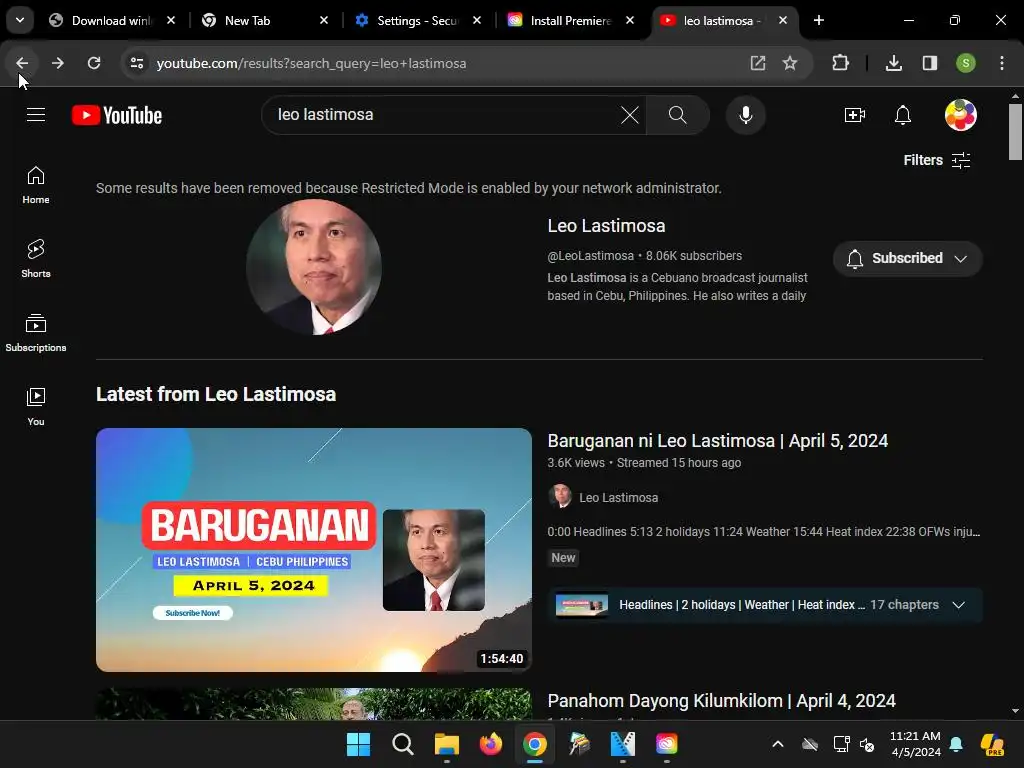Select the leo lastimosa YouTube tab
Viewport: 1024px width, 768px height.
pyautogui.click(x=724, y=20)
